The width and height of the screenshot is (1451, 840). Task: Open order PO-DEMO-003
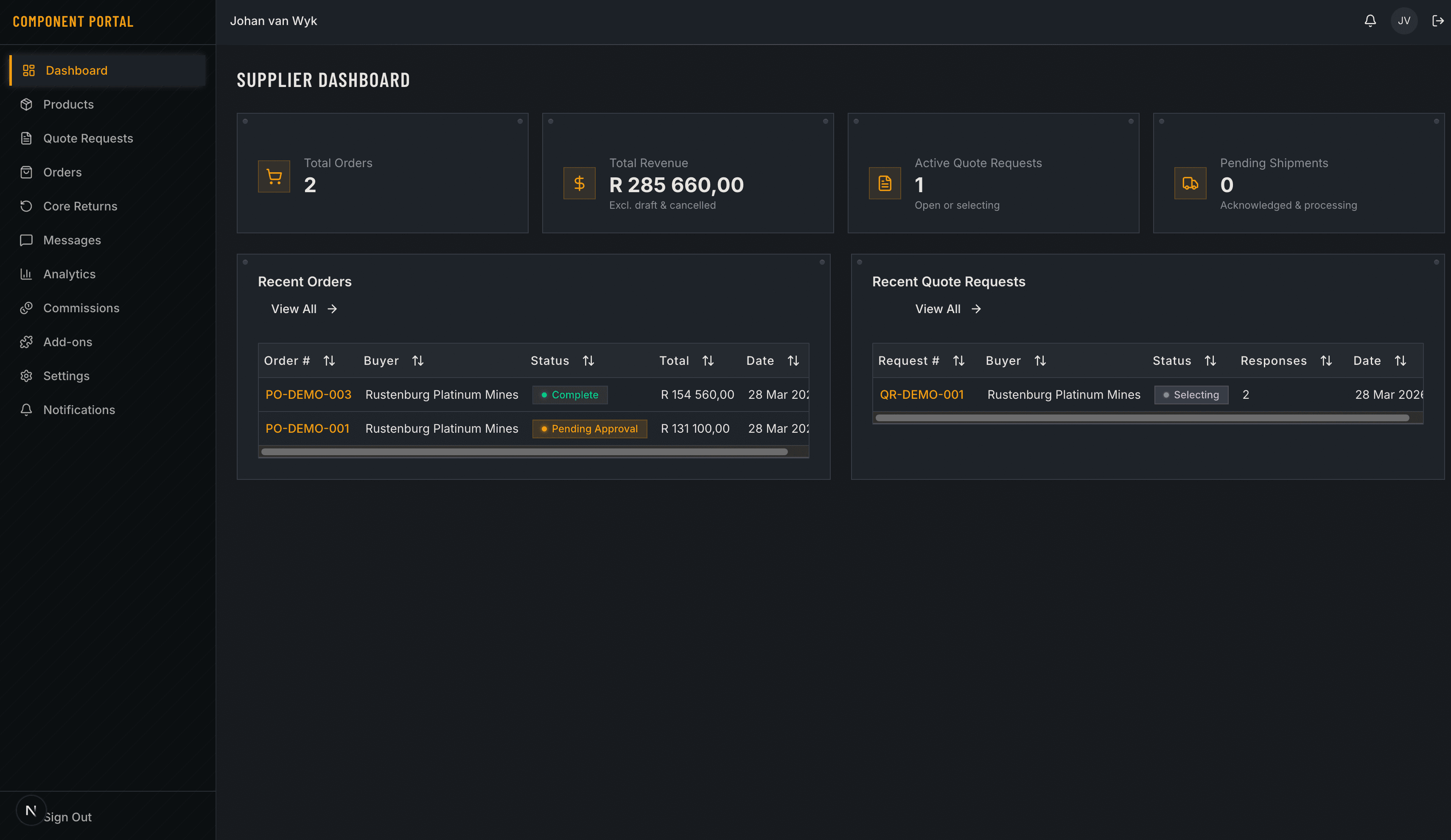pos(308,395)
